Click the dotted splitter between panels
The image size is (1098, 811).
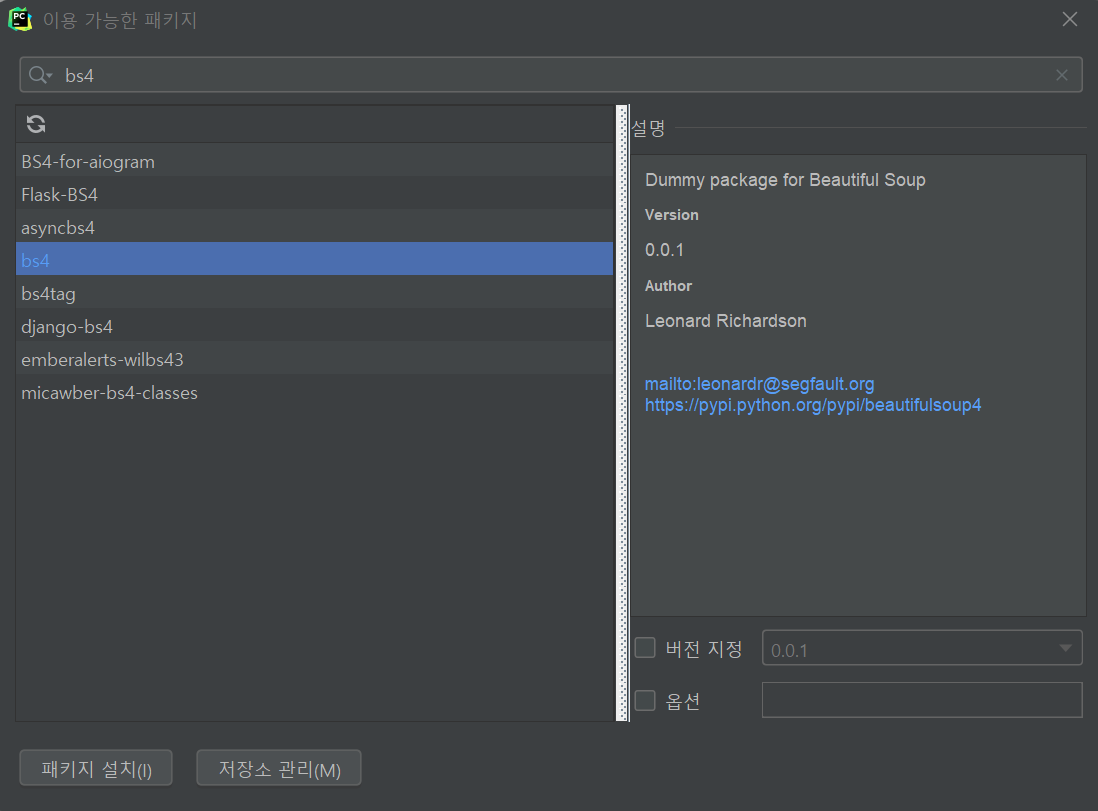622,413
